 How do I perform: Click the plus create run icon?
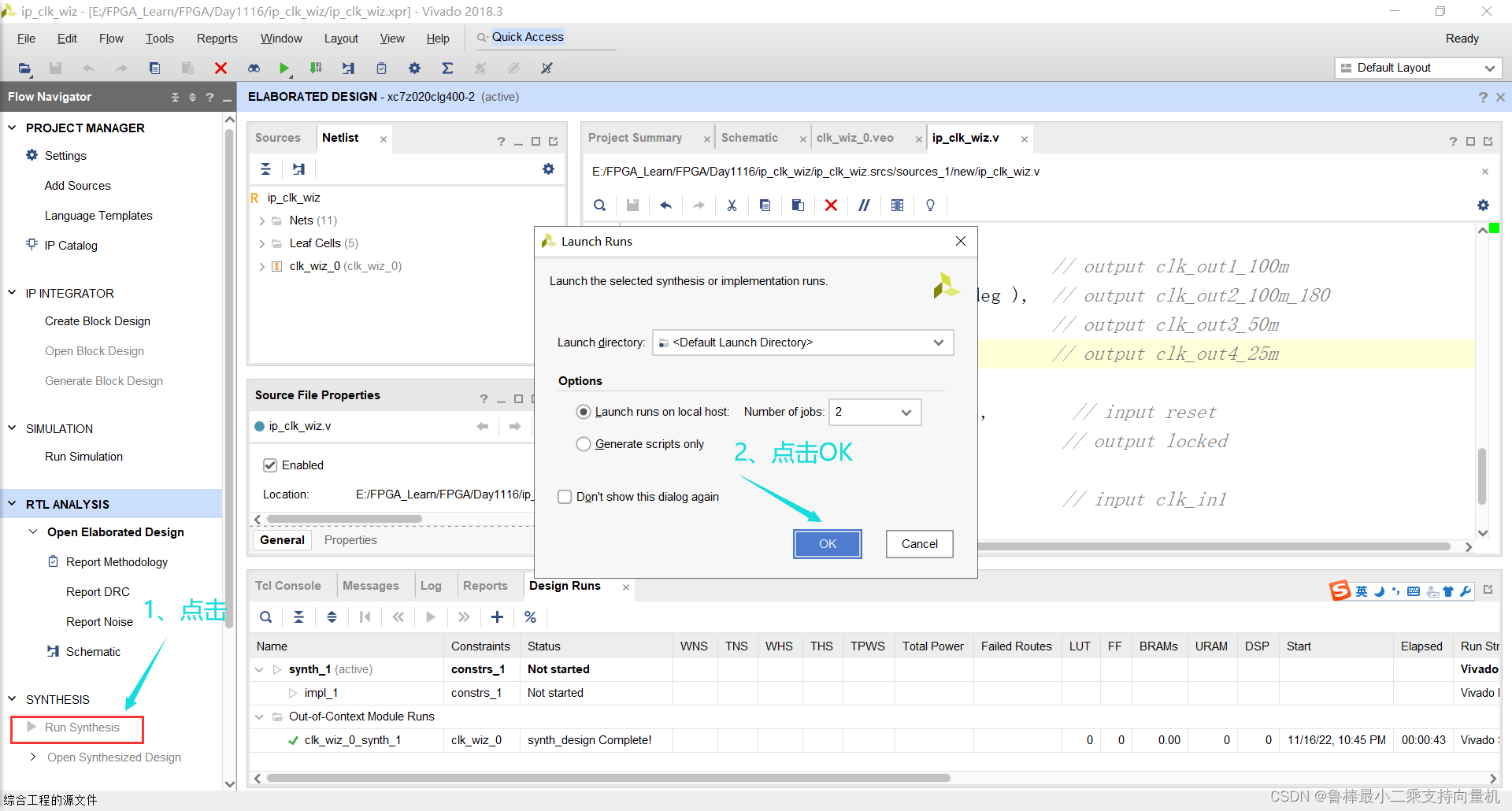click(497, 617)
